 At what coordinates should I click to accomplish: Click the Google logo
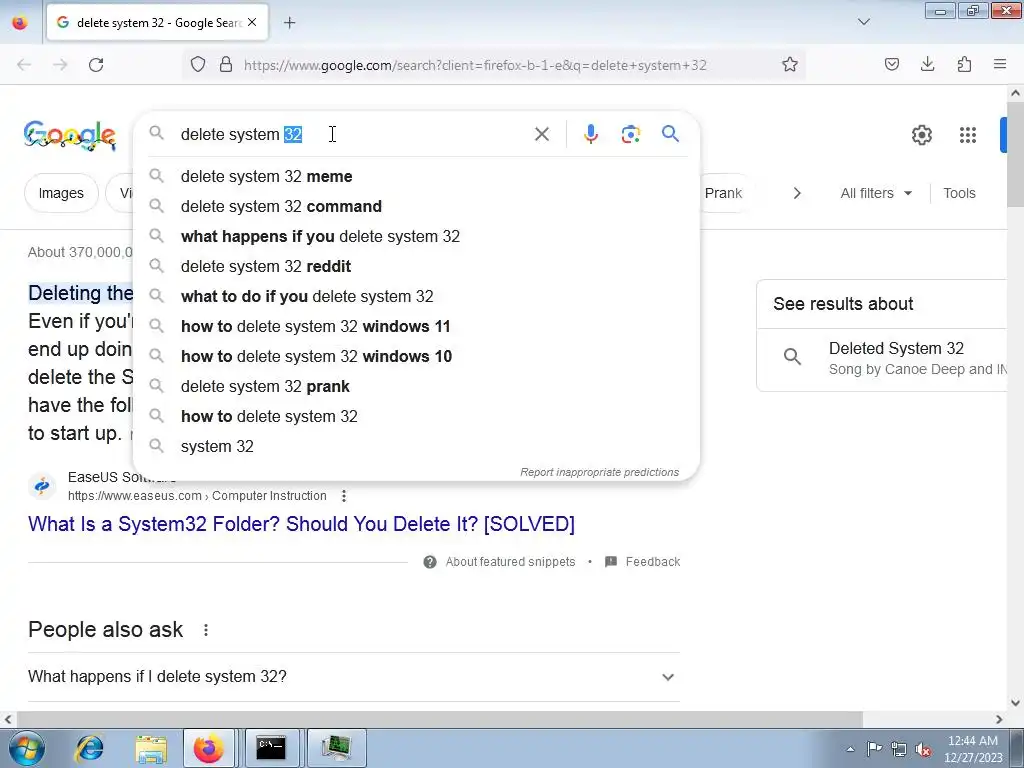pyautogui.click(x=70, y=136)
